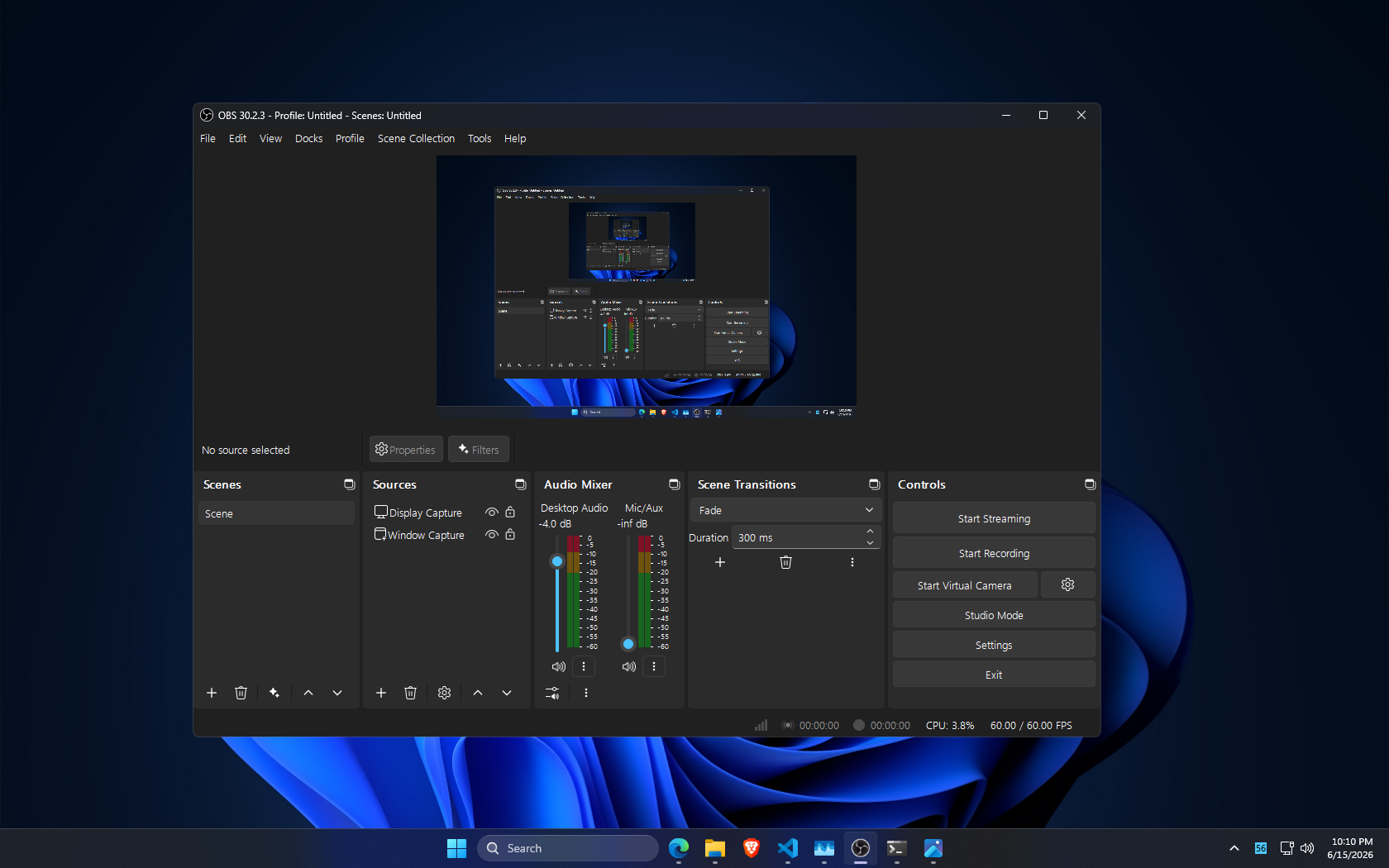Hide the Display Capture source
1389x868 pixels.
click(x=492, y=513)
